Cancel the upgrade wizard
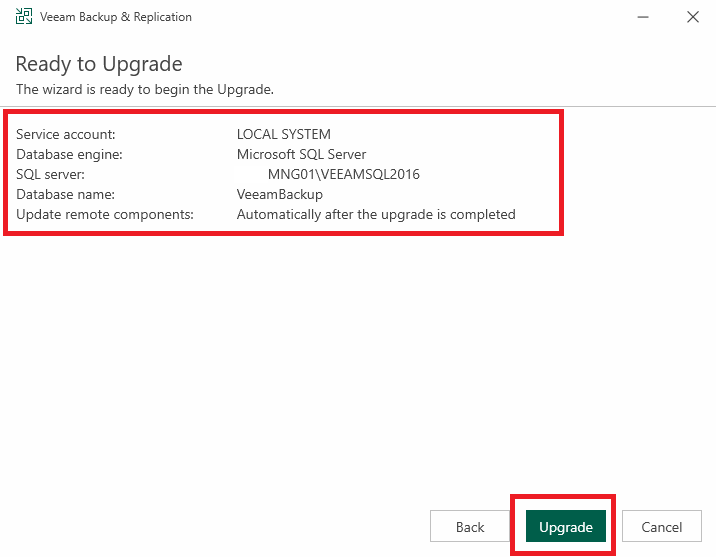Image resolution: width=716 pixels, height=557 pixels. [x=661, y=526]
